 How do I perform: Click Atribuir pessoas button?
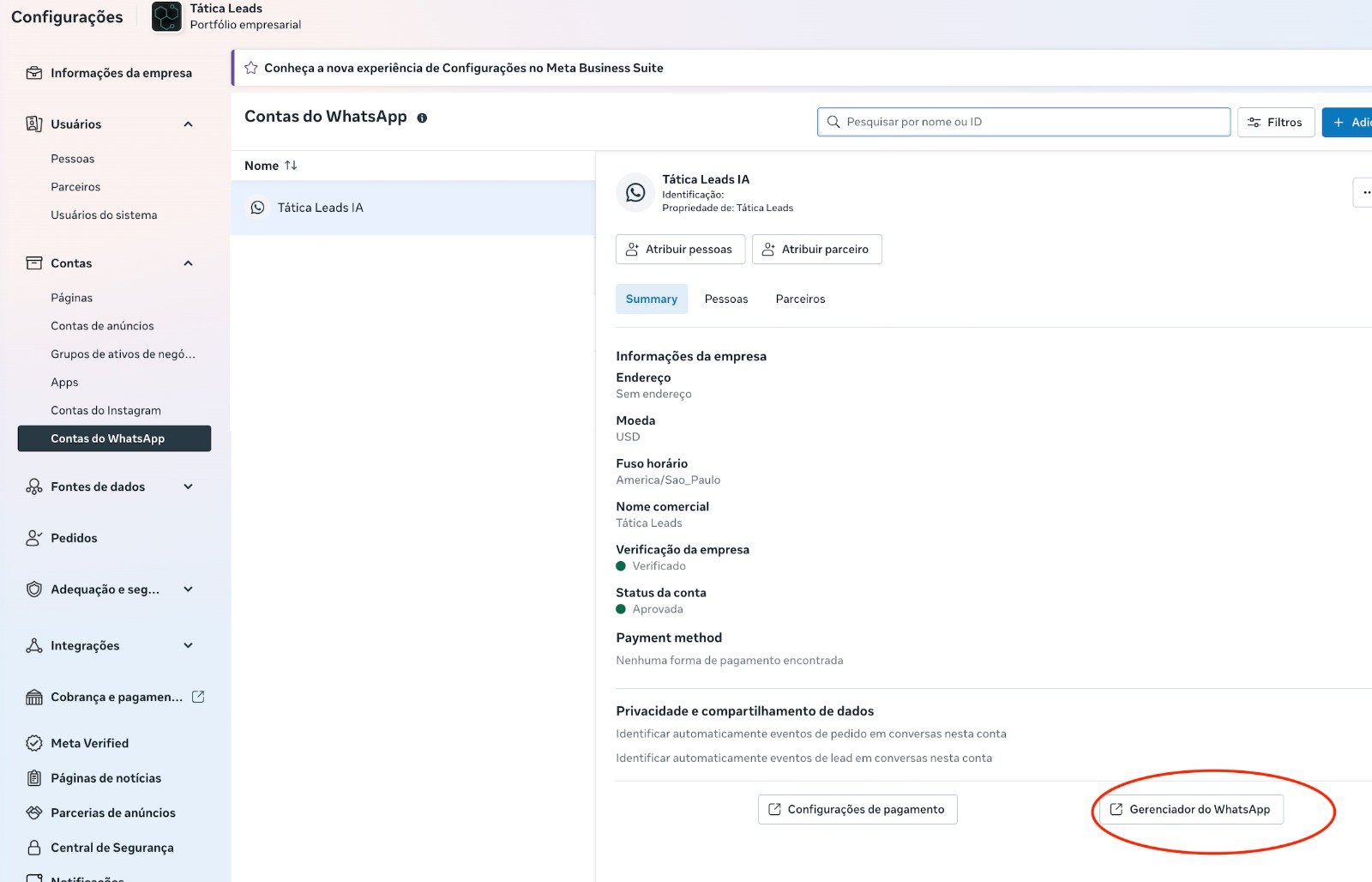(680, 249)
